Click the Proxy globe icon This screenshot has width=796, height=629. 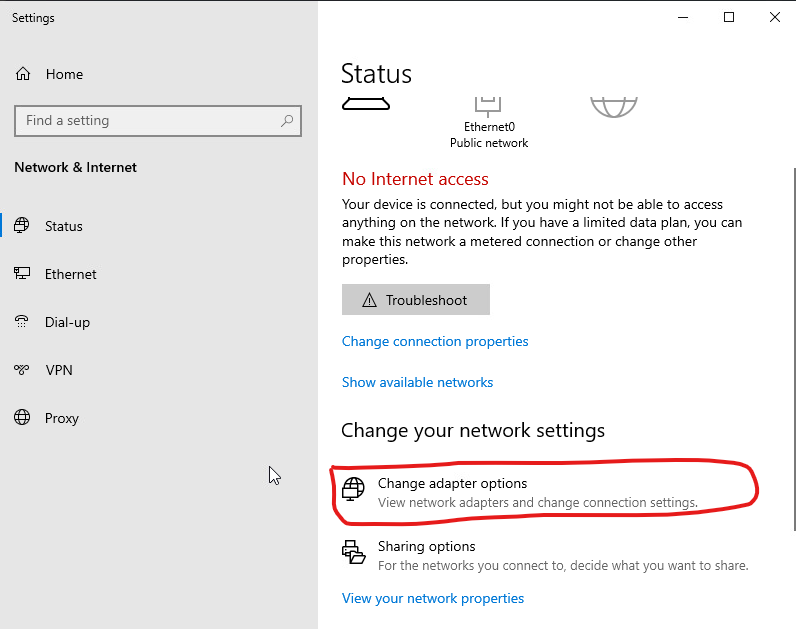(22, 417)
